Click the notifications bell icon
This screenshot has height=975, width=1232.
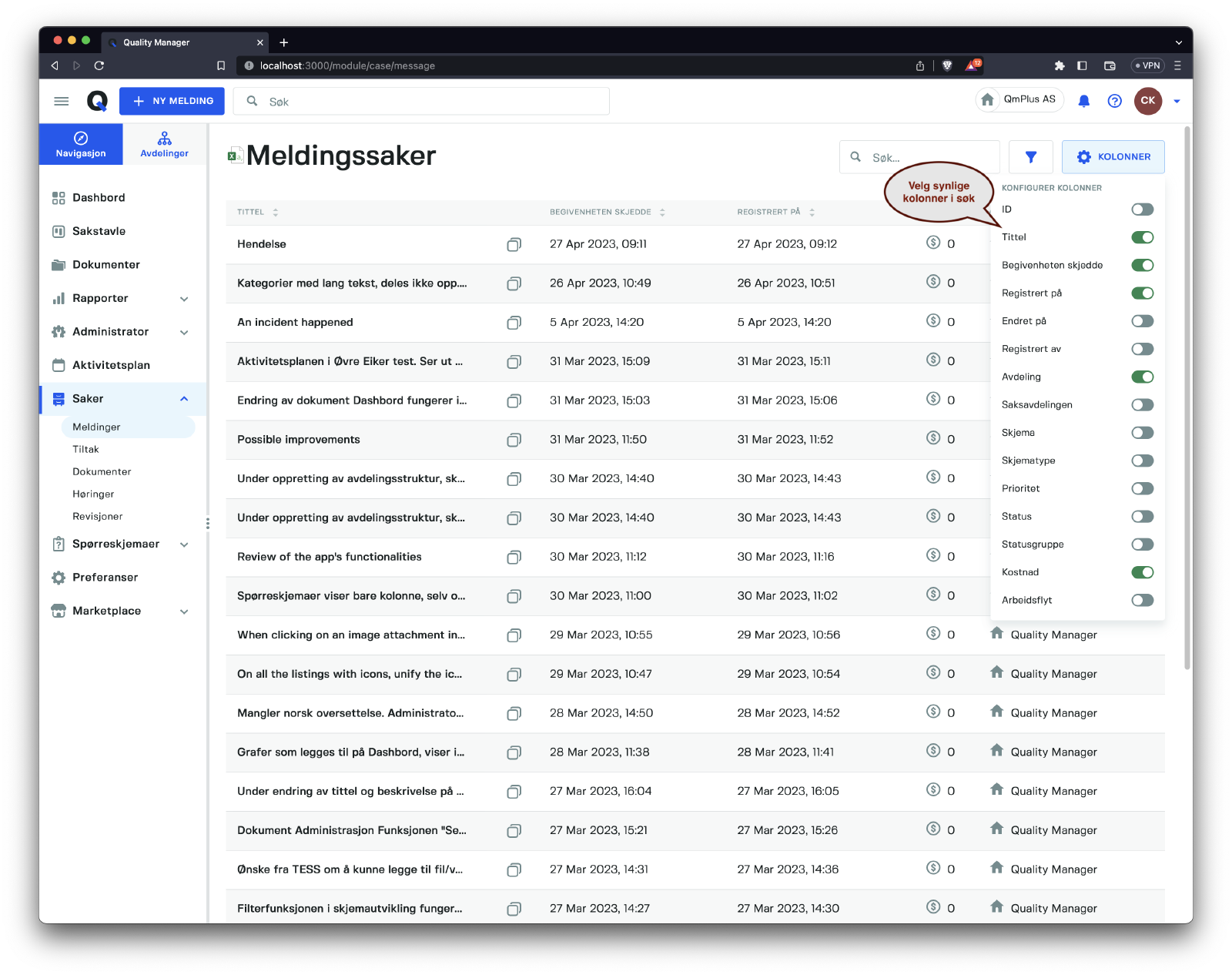click(1083, 101)
